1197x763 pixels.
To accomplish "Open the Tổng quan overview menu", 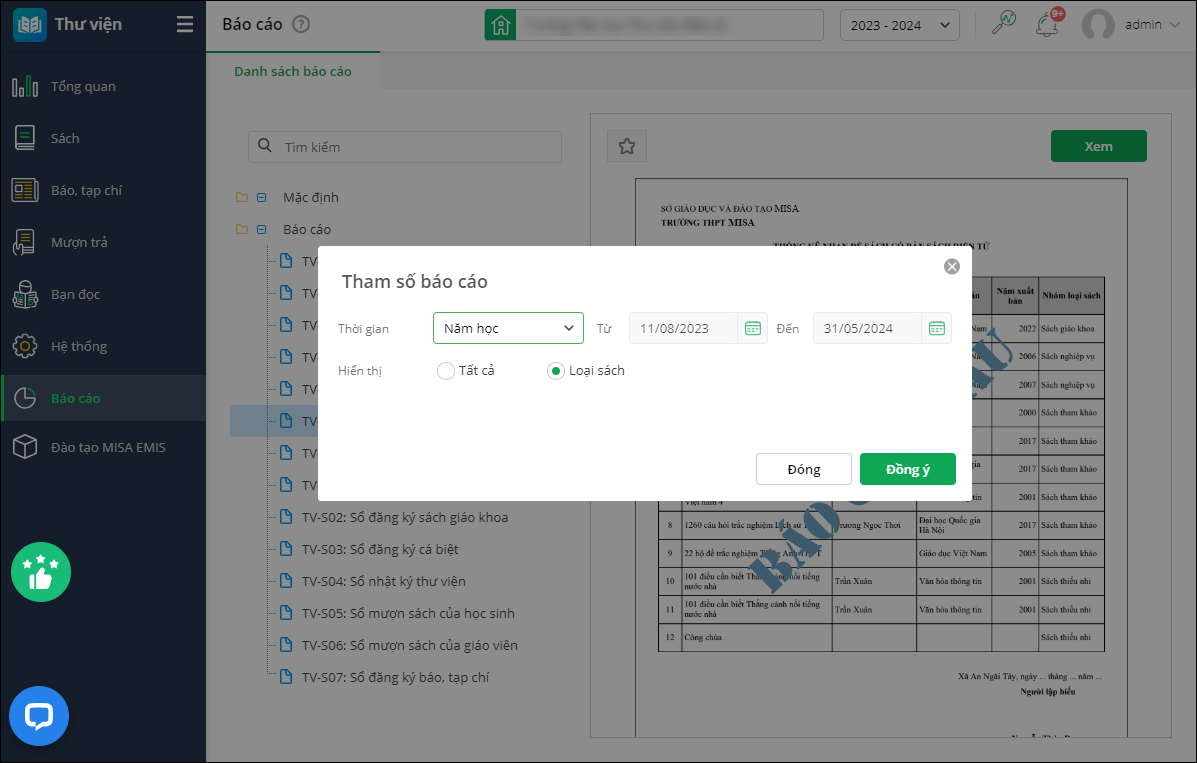I will tap(103, 86).
